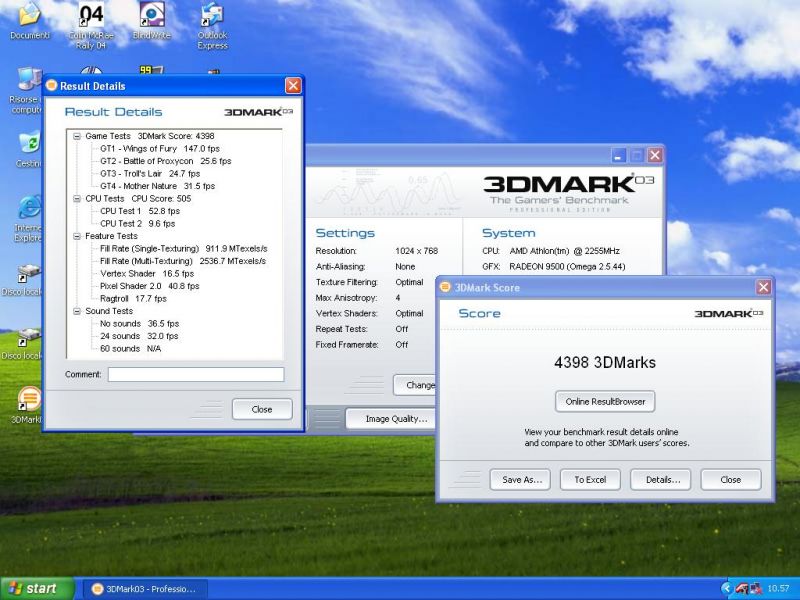Viewport: 800px width, 600px height.
Task: Click Close in the 3DMark Score dialog
Action: coord(731,480)
